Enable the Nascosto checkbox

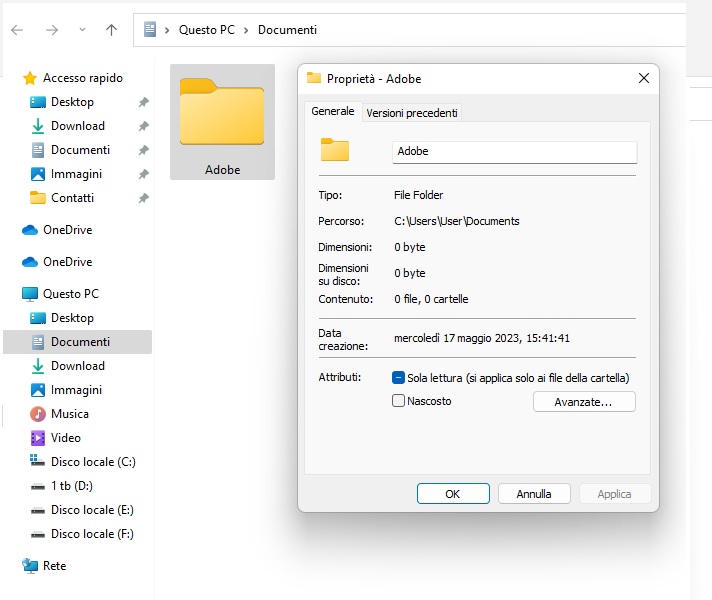click(x=398, y=401)
